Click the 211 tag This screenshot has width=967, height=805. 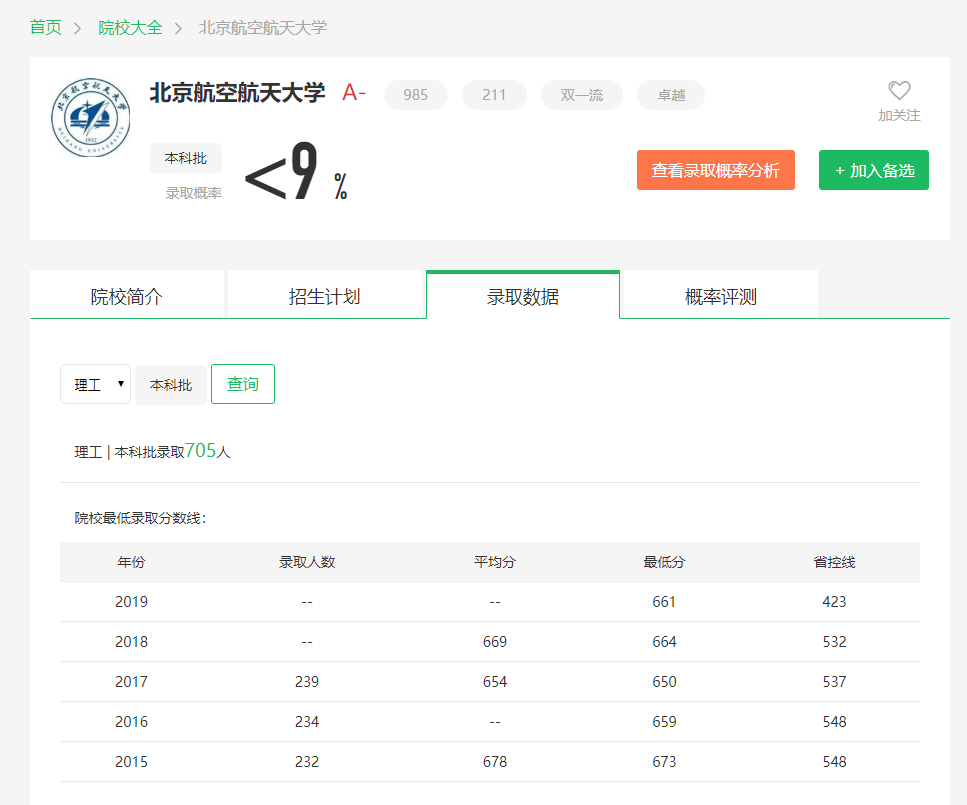pyautogui.click(x=494, y=95)
